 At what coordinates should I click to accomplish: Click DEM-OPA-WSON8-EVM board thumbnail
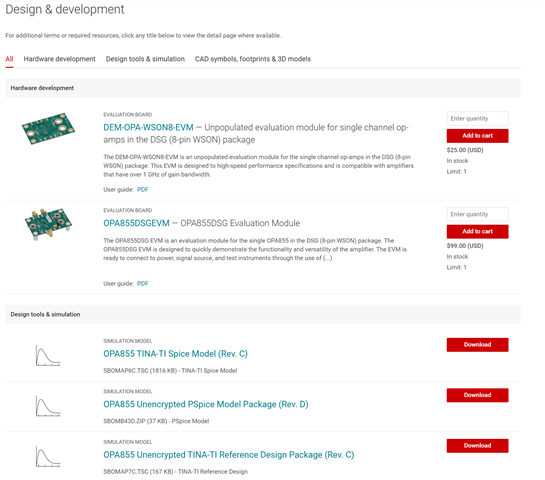[x=48, y=128]
